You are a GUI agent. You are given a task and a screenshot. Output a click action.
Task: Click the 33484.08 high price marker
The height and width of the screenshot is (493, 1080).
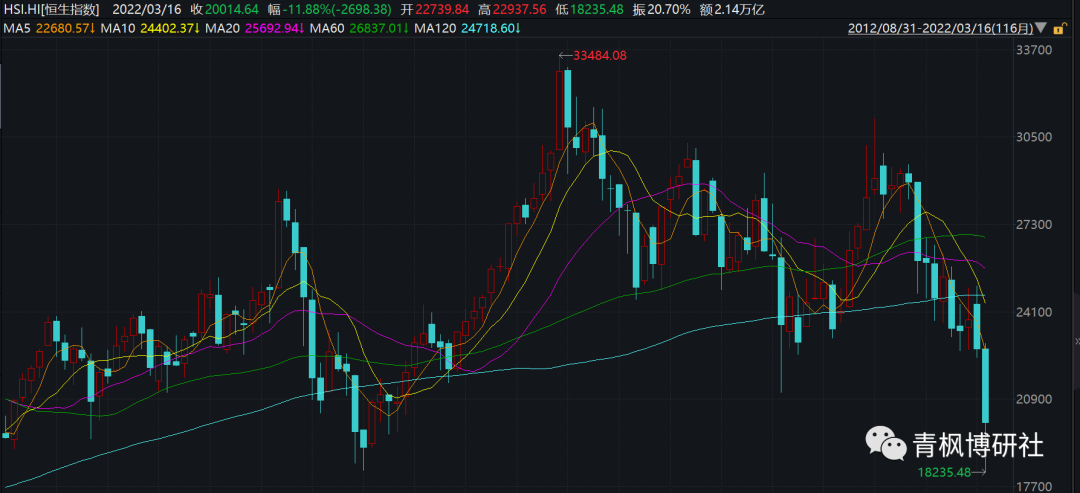click(x=598, y=55)
